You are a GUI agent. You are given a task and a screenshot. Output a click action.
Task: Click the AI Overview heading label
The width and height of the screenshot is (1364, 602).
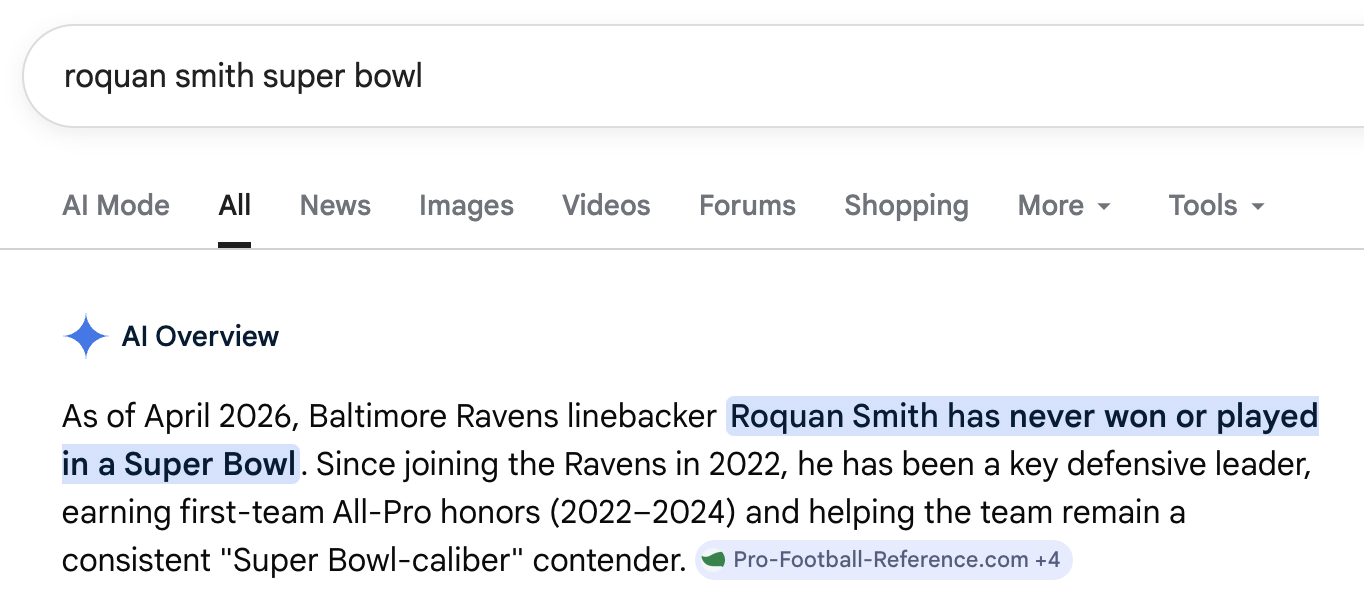pos(200,336)
